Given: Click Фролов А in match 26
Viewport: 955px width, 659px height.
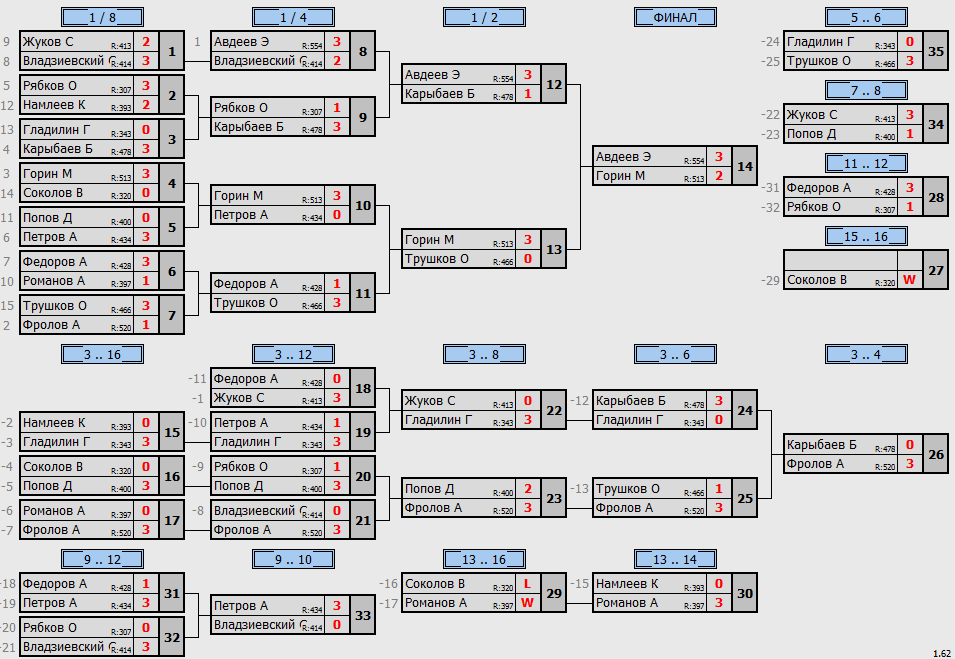Looking at the screenshot, I should [815, 464].
